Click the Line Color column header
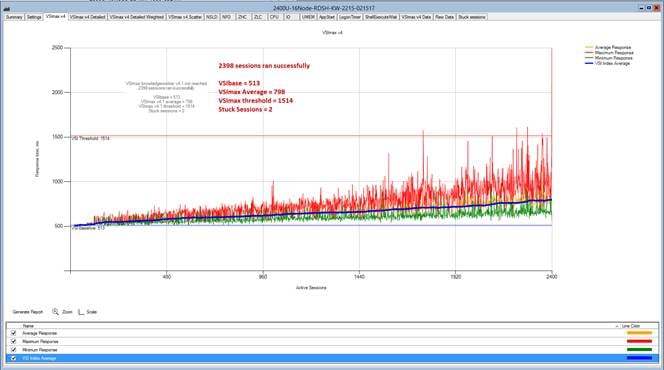The width and height of the screenshot is (664, 370). 631,326
